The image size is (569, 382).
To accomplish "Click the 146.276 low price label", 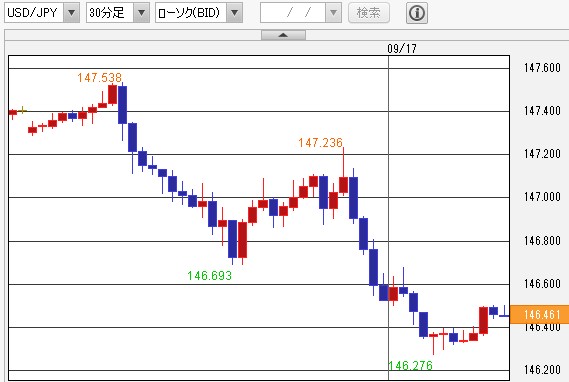I will pos(410,365).
